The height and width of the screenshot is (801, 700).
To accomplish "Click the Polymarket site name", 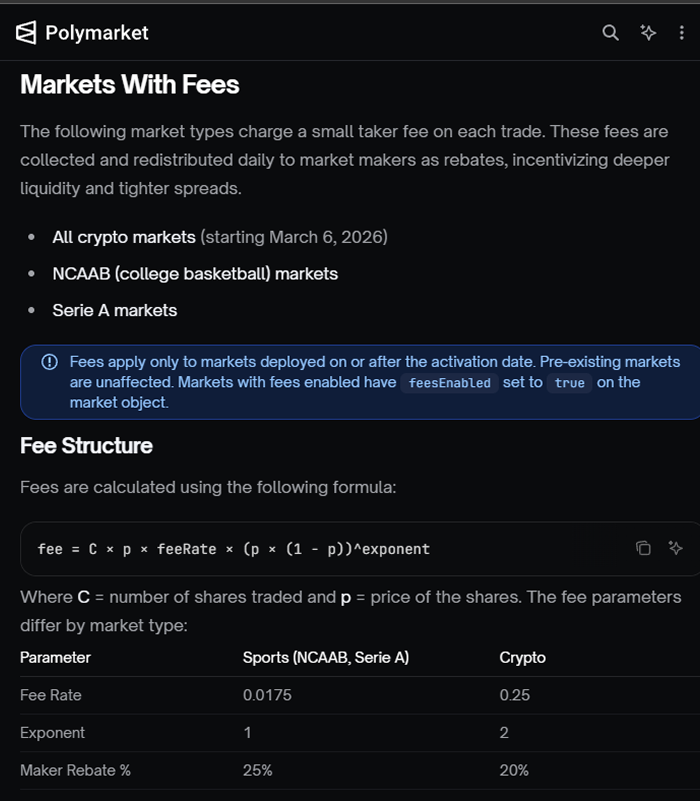I will click(96, 33).
